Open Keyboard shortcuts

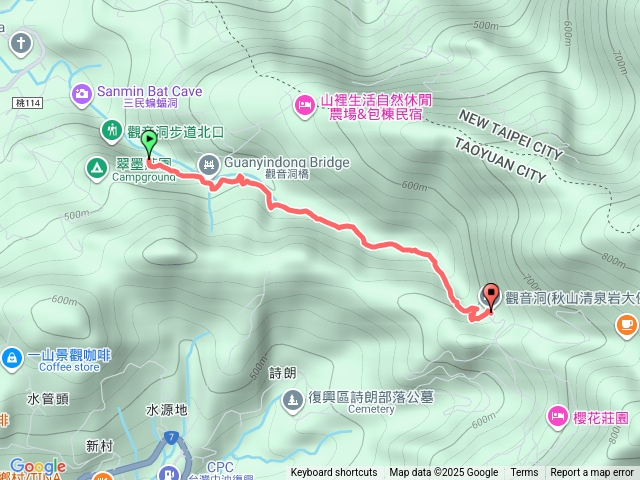click(x=334, y=473)
